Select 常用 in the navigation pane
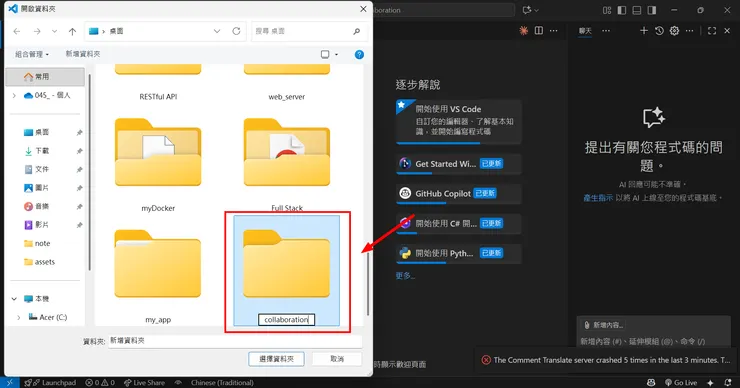The width and height of the screenshot is (740, 388). [45, 76]
